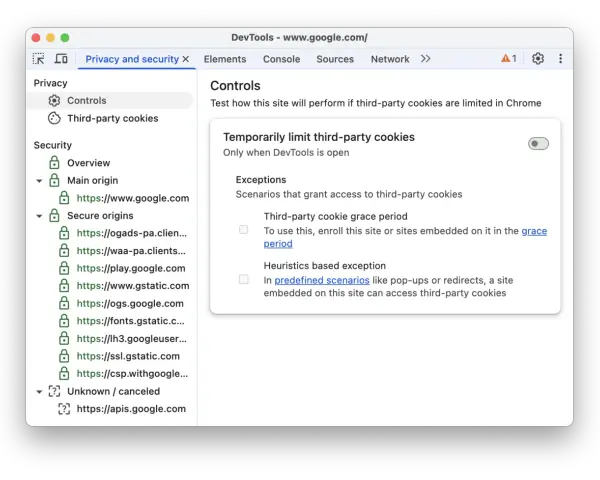Select origin https://ogs.google.com
The image size is (600, 480).
pos(130,304)
